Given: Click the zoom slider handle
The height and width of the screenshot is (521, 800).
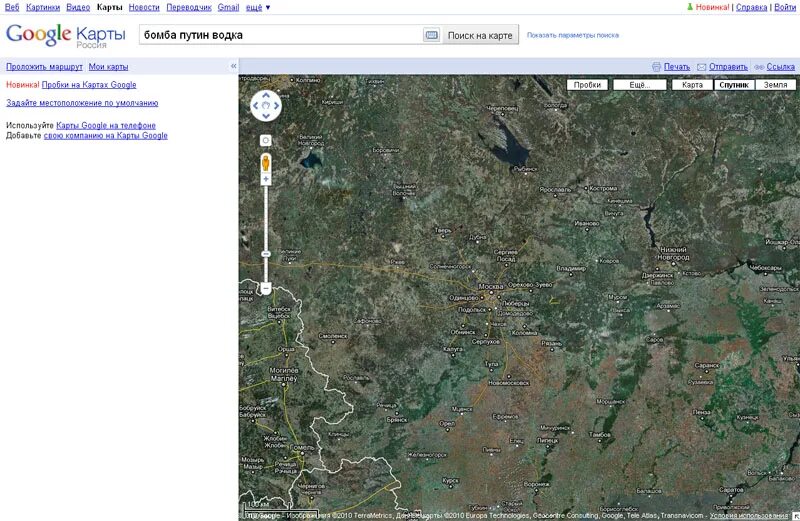Looking at the screenshot, I should pyautogui.click(x=266, y=254).
